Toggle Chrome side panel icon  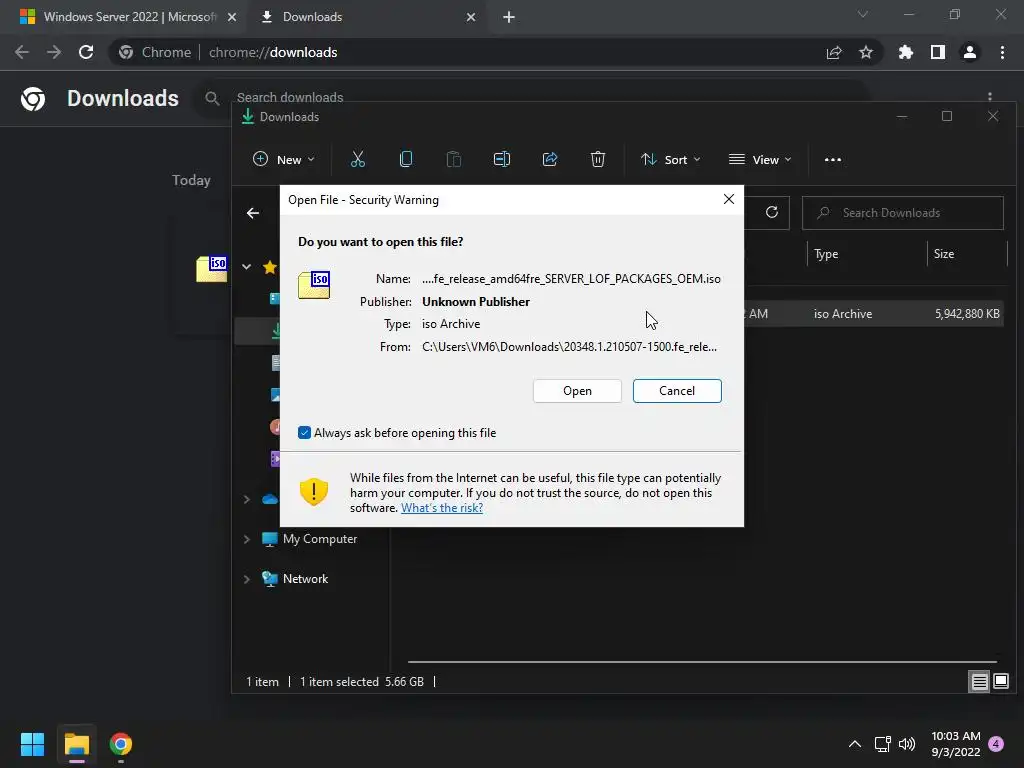point(938,52)
